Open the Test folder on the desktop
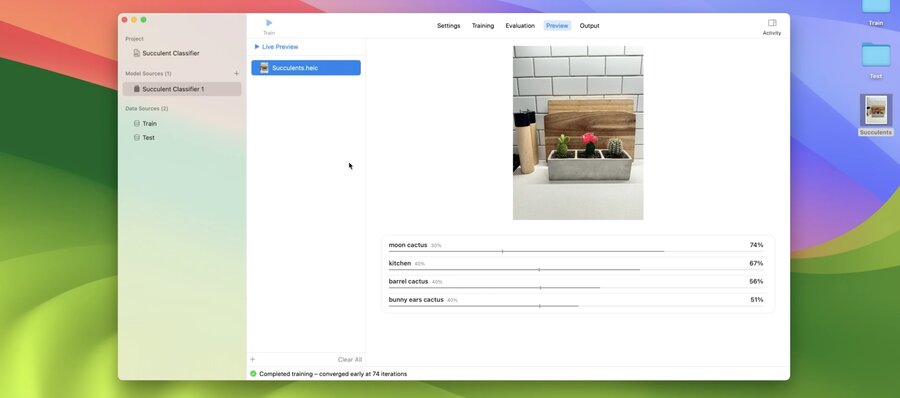This screenshot has width=900, height=398. click(876, 56)
